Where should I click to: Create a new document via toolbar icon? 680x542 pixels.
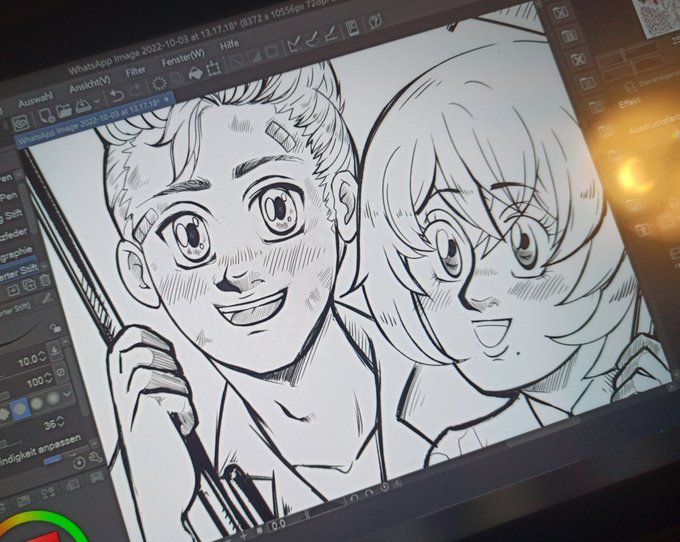click(46, 116)
